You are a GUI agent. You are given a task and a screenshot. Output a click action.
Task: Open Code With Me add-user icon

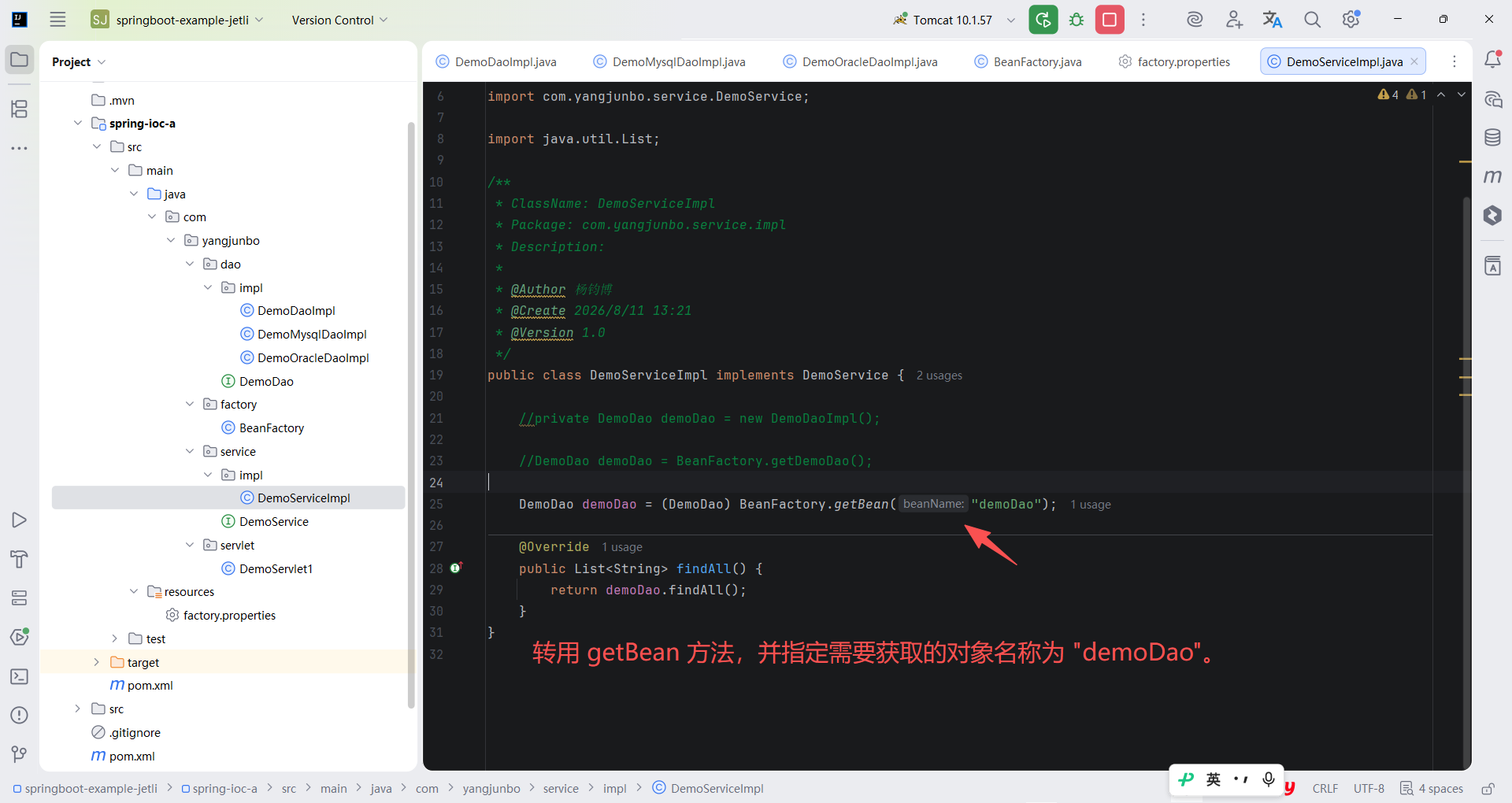tap(1234, 20)
